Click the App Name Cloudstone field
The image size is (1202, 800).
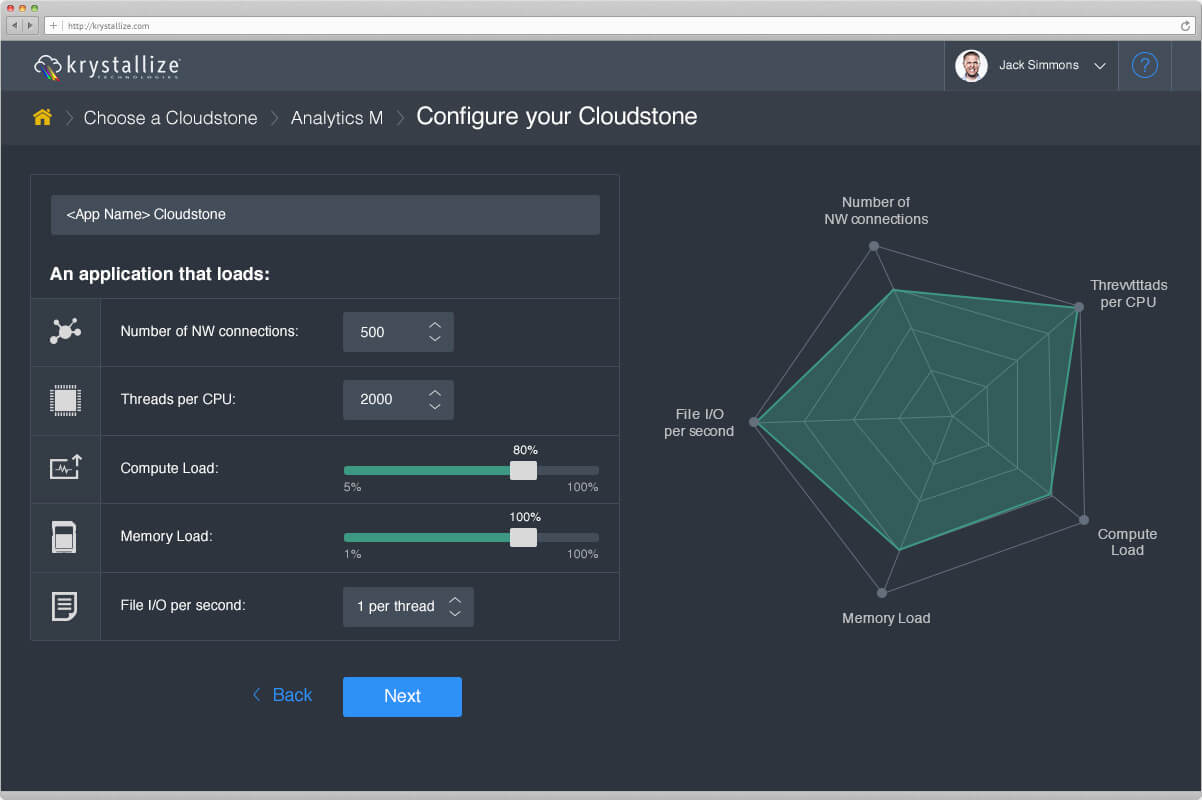[x=325, y=215]
